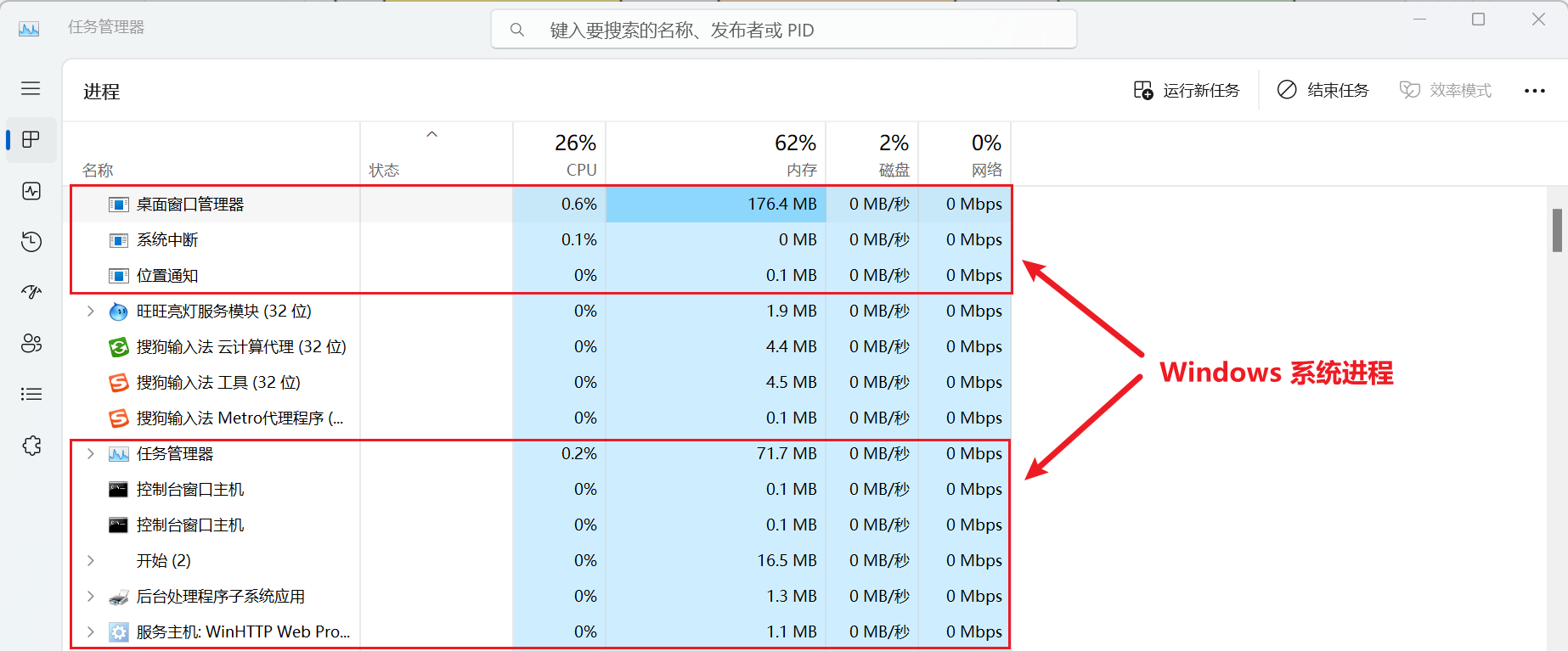Minimize the Task Manager window
The width and height of the screenshot is (1568, 651).
[1419, 20]
